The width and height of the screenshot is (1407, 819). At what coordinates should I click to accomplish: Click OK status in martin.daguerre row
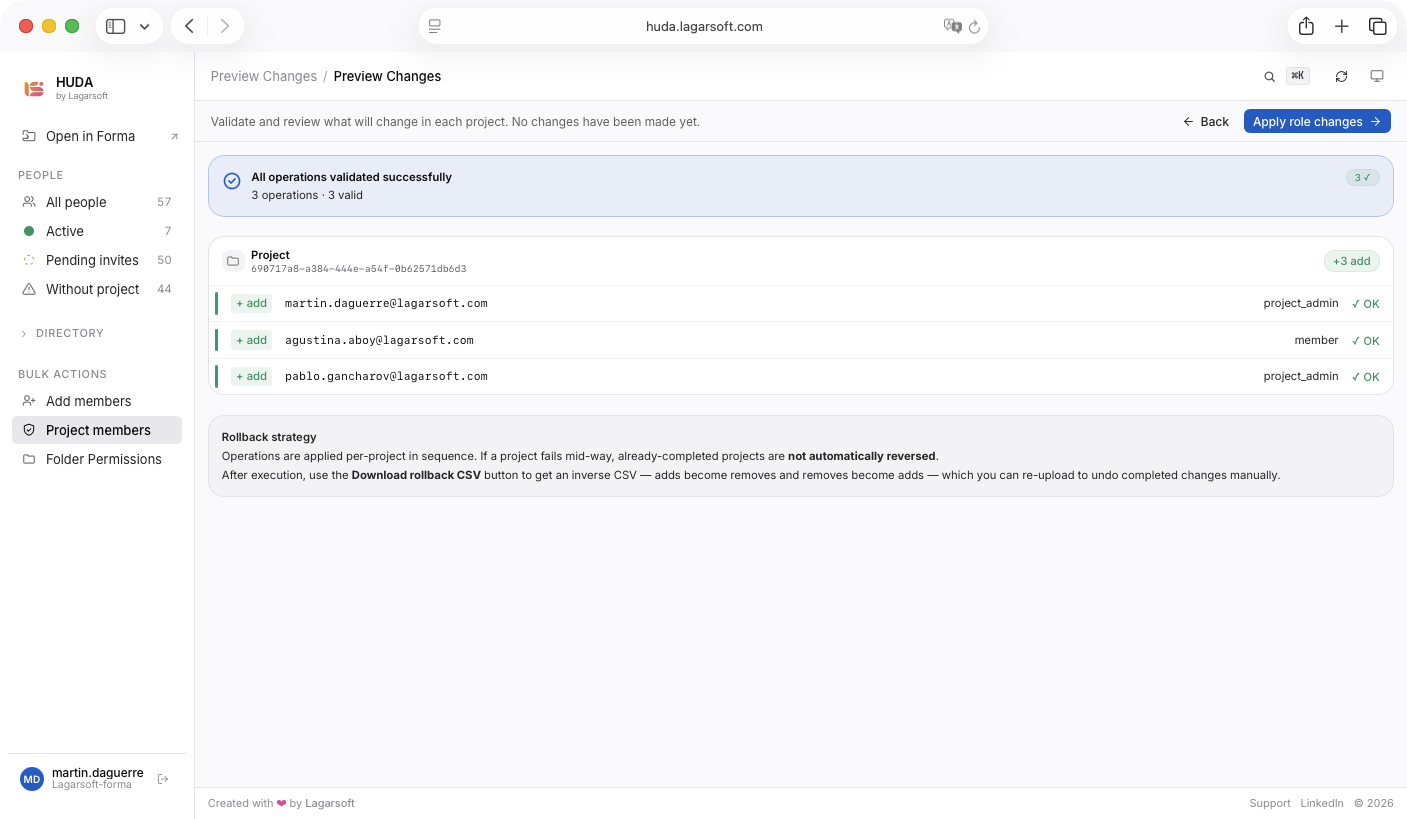pos(1365,304)
